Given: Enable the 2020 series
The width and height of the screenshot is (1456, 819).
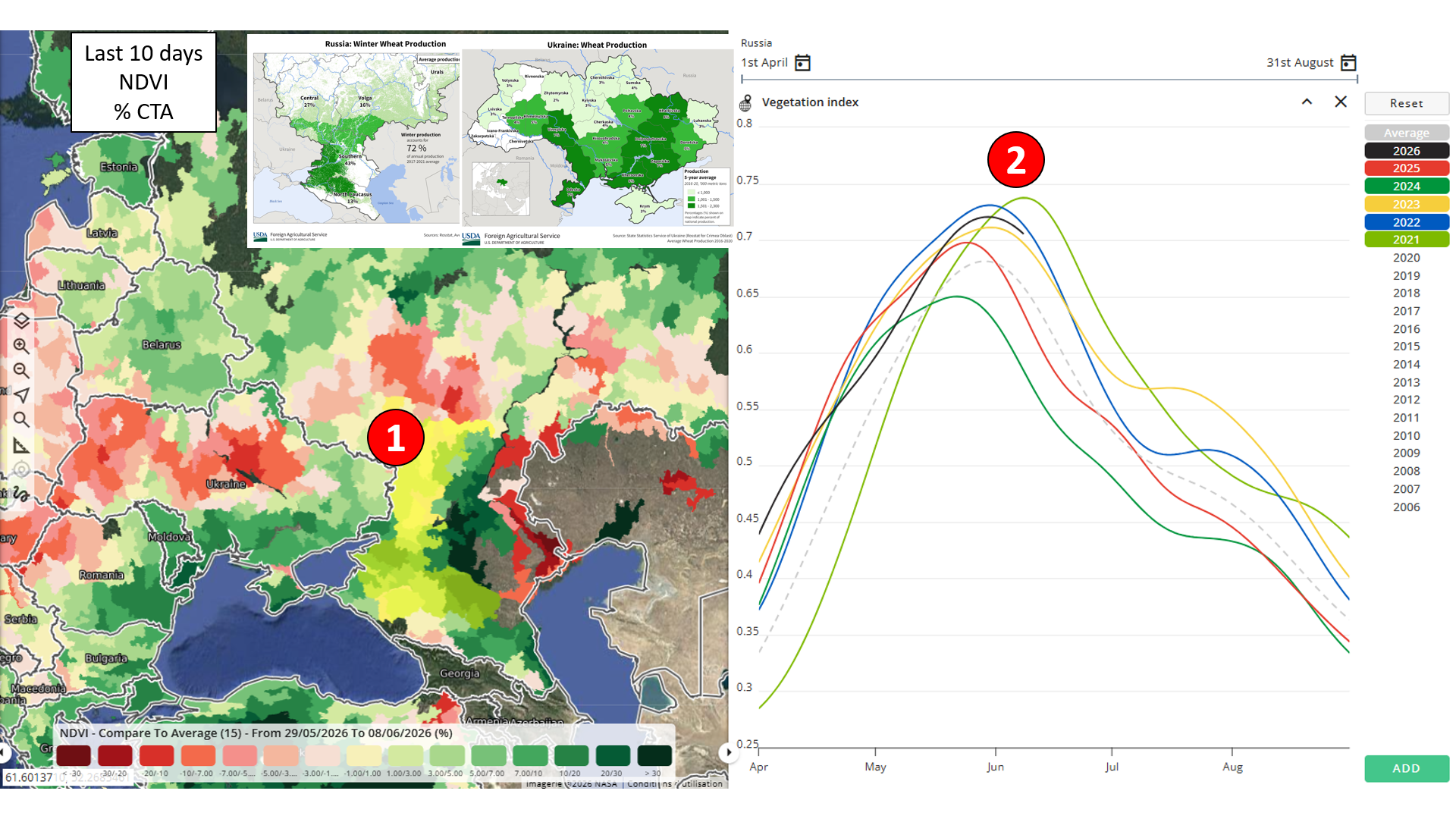Looking at the screenshot, I should click(x=1407, y=258).
